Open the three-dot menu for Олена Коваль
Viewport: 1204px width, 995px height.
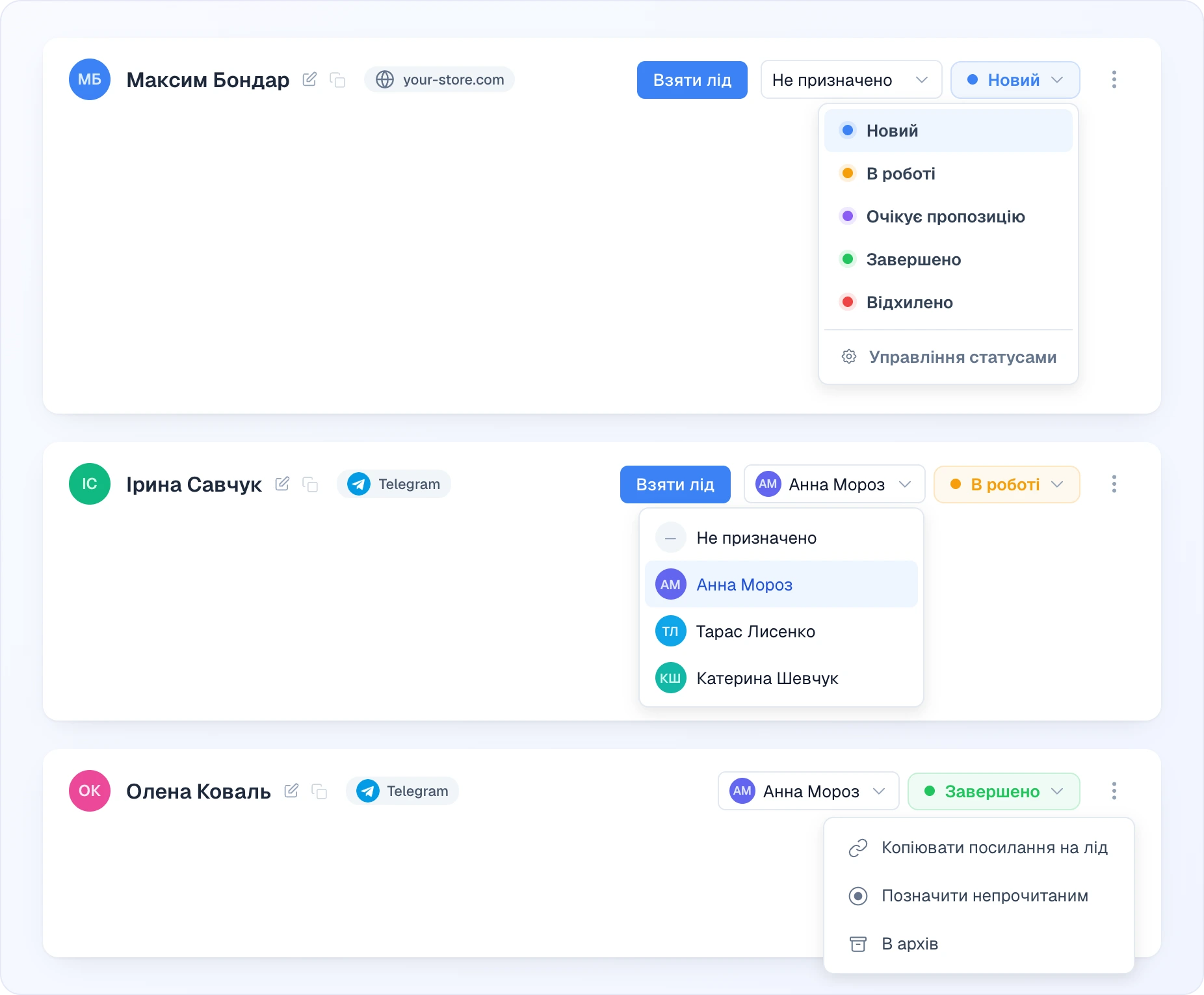(x=1114, y=791)
